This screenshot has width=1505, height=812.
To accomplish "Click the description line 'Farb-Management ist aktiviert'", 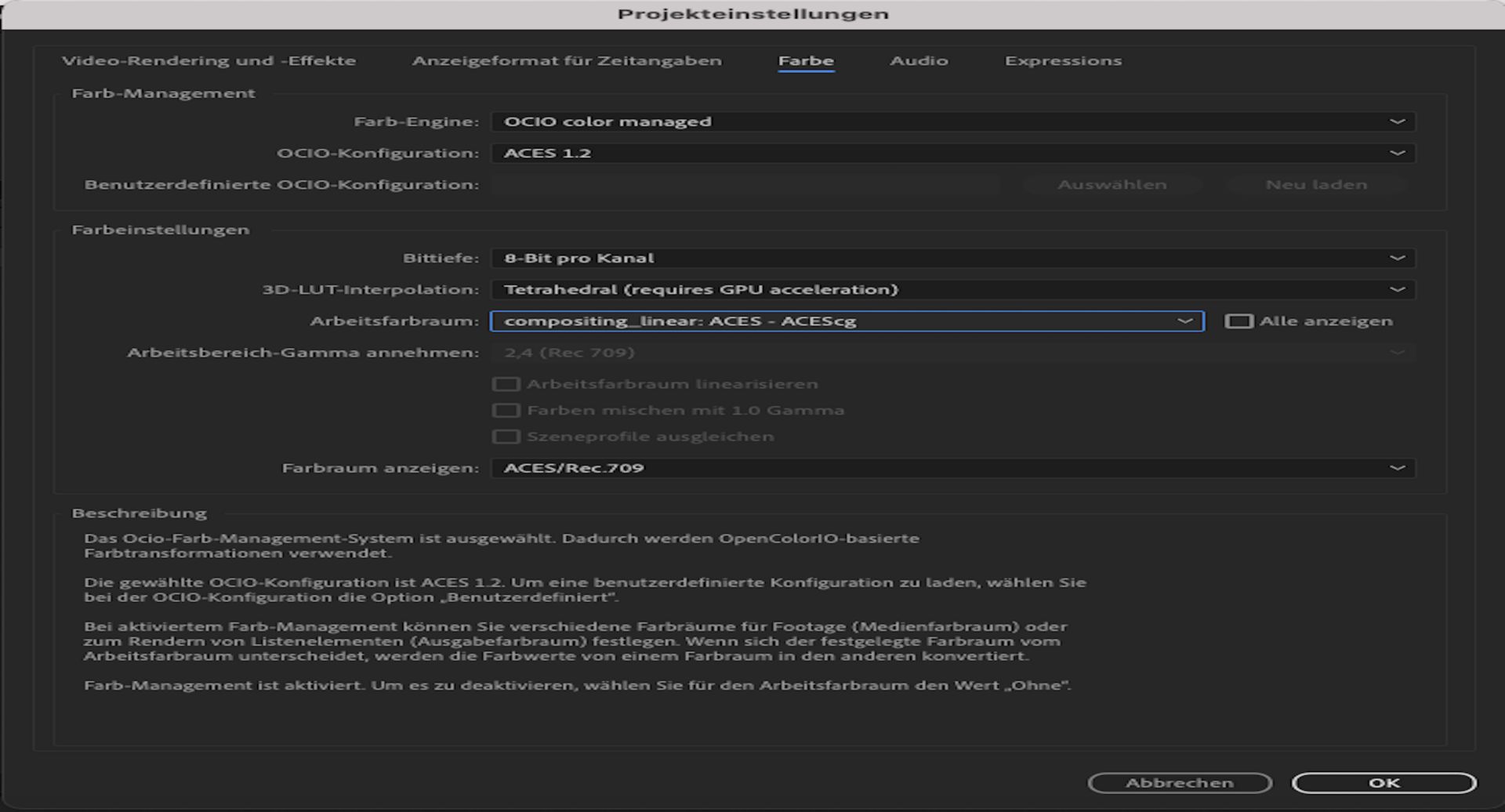I will (578, 685).
